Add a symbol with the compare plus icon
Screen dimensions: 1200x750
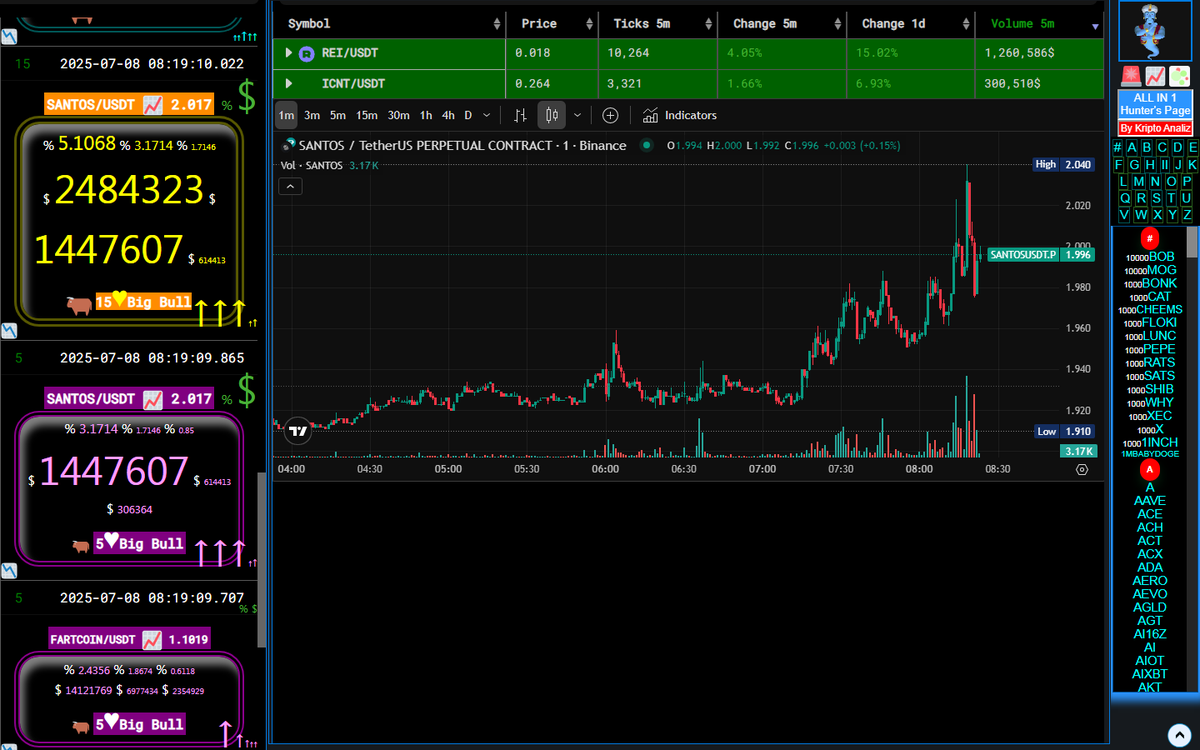pos(610,115)
